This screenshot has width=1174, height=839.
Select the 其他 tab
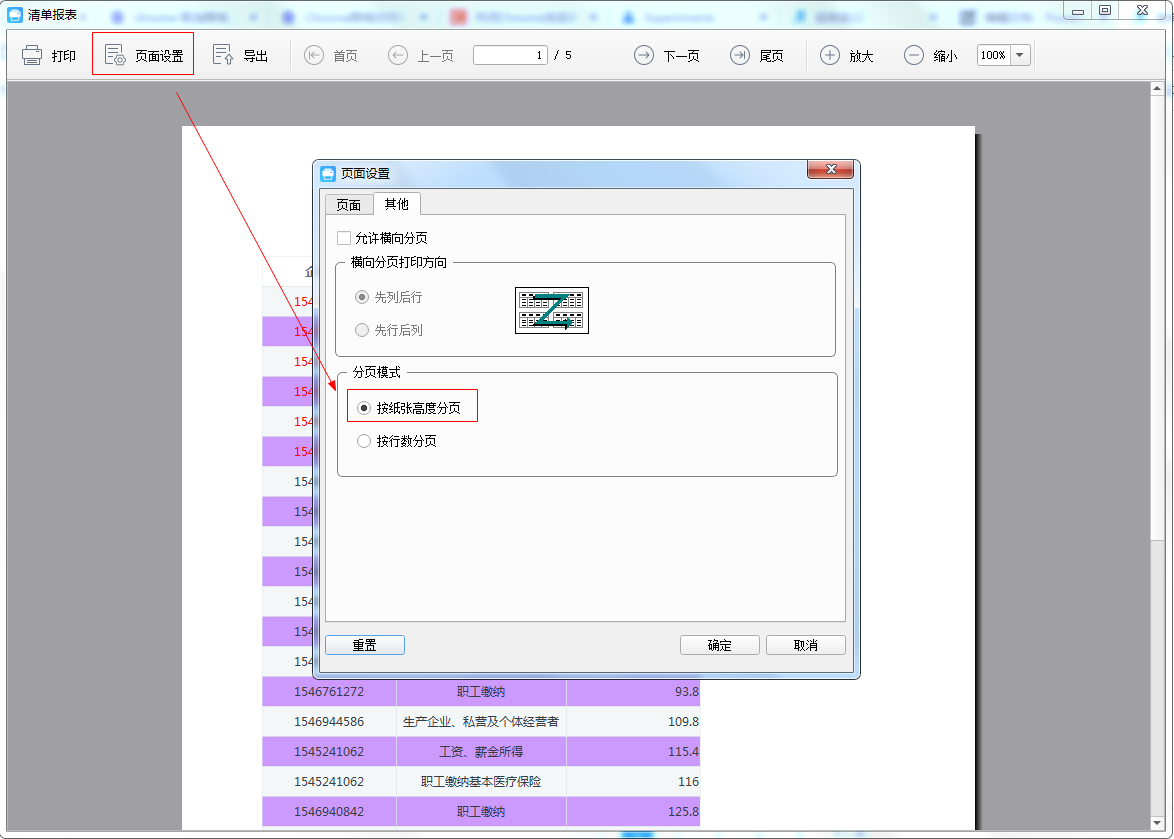(x=397, y=204)
